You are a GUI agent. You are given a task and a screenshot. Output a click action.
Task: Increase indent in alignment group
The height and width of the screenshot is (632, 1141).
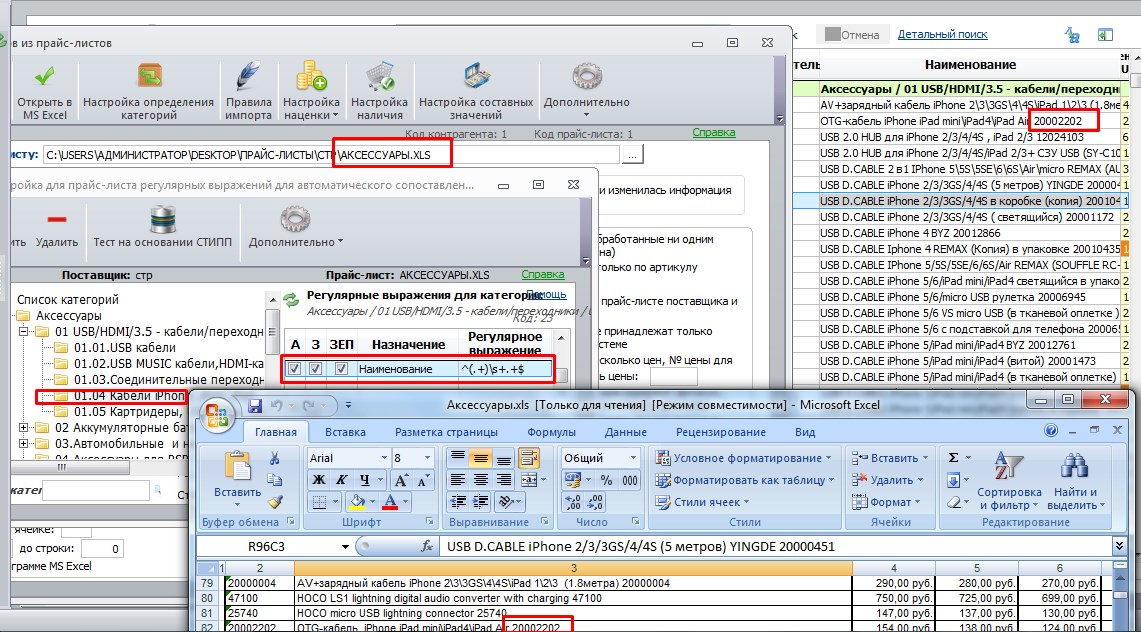480,502
